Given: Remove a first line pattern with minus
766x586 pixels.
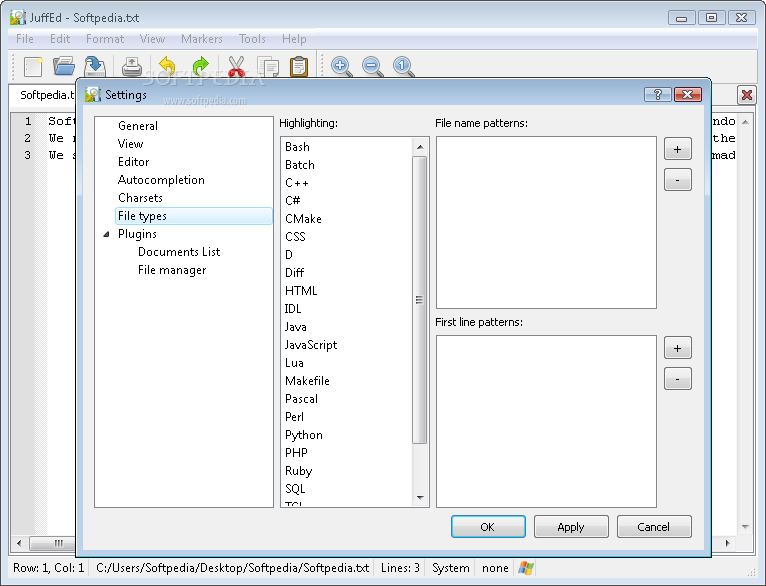Looking at the screenshot, I should pyautogui.click(x=678, y=379).
